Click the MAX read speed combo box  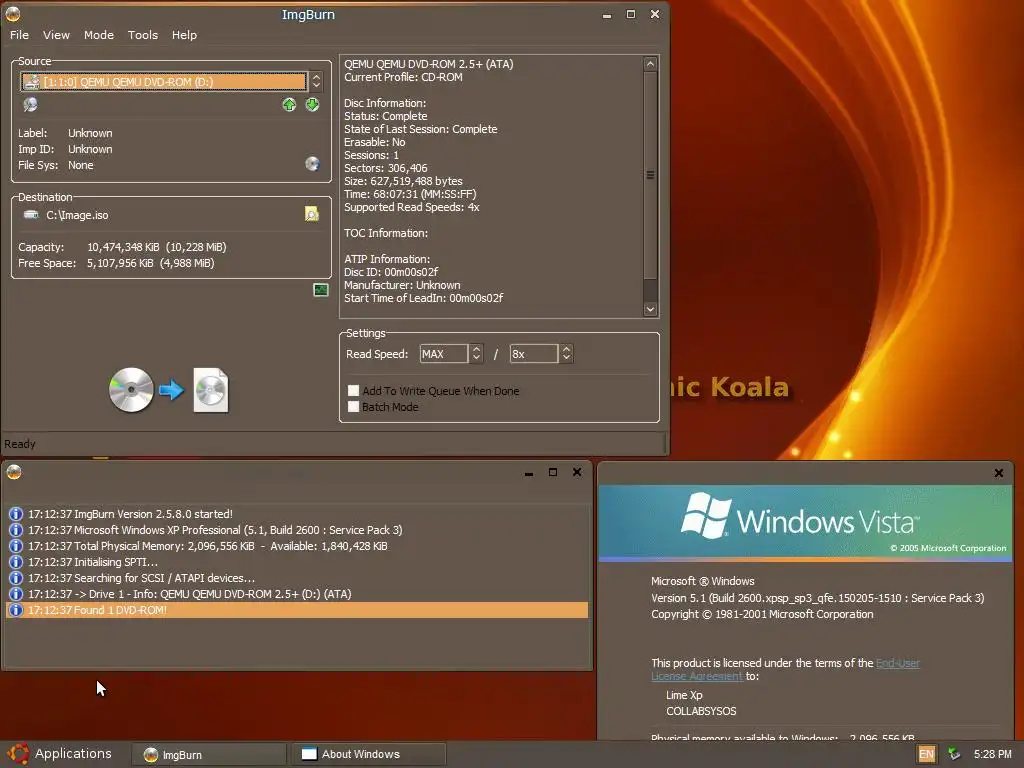point(443,354)
